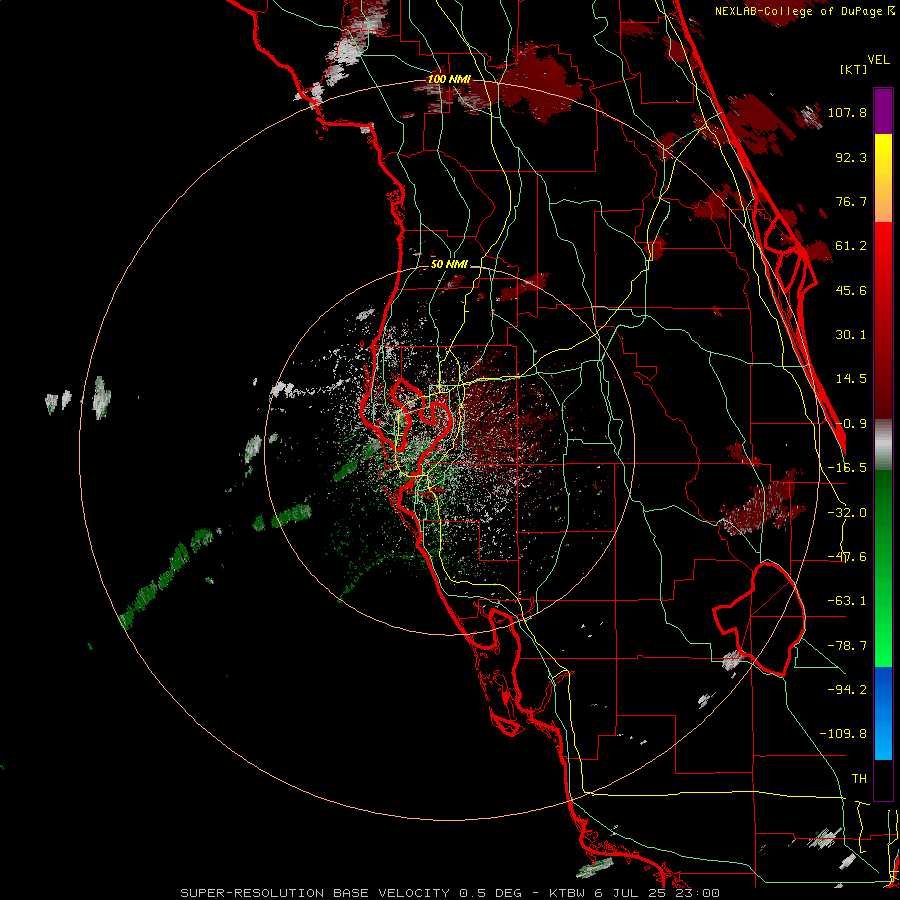Click the [KT] units label
The height and width of the screenshot is (900, 900).
(853, 69)
